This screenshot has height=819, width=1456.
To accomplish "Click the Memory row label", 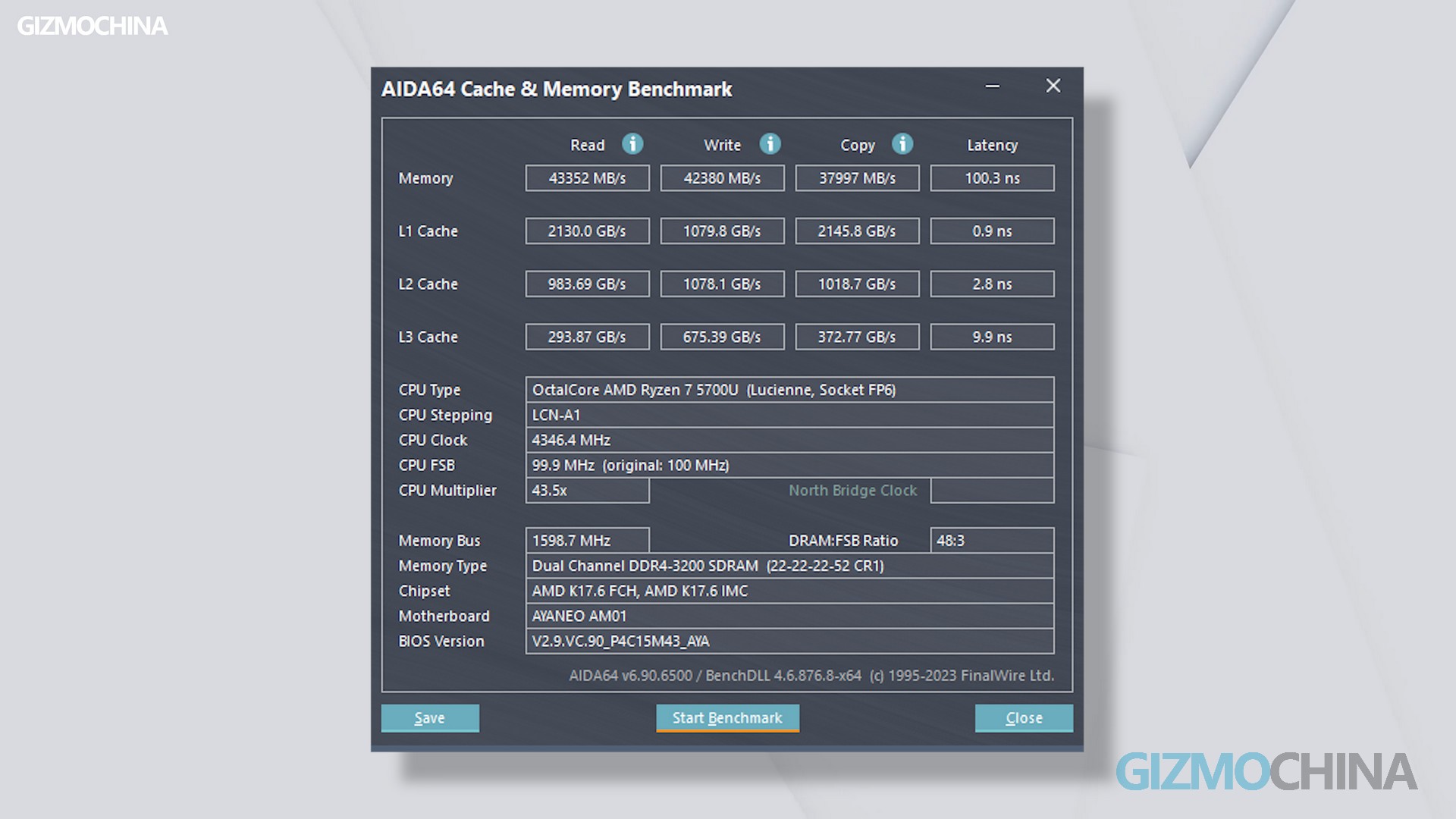I will click(x=425, y=178).
